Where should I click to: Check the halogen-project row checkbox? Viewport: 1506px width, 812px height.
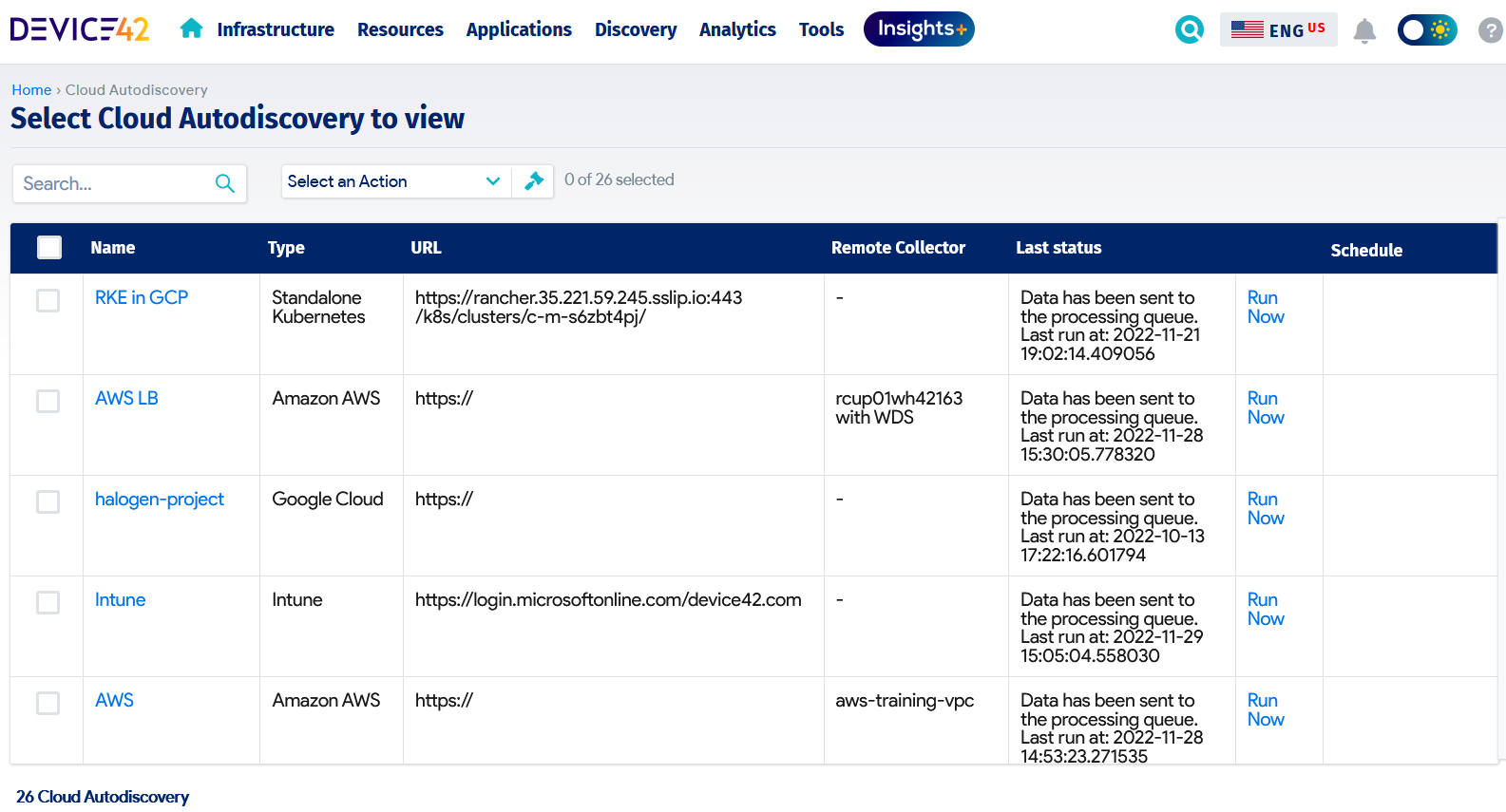(48, 501)
